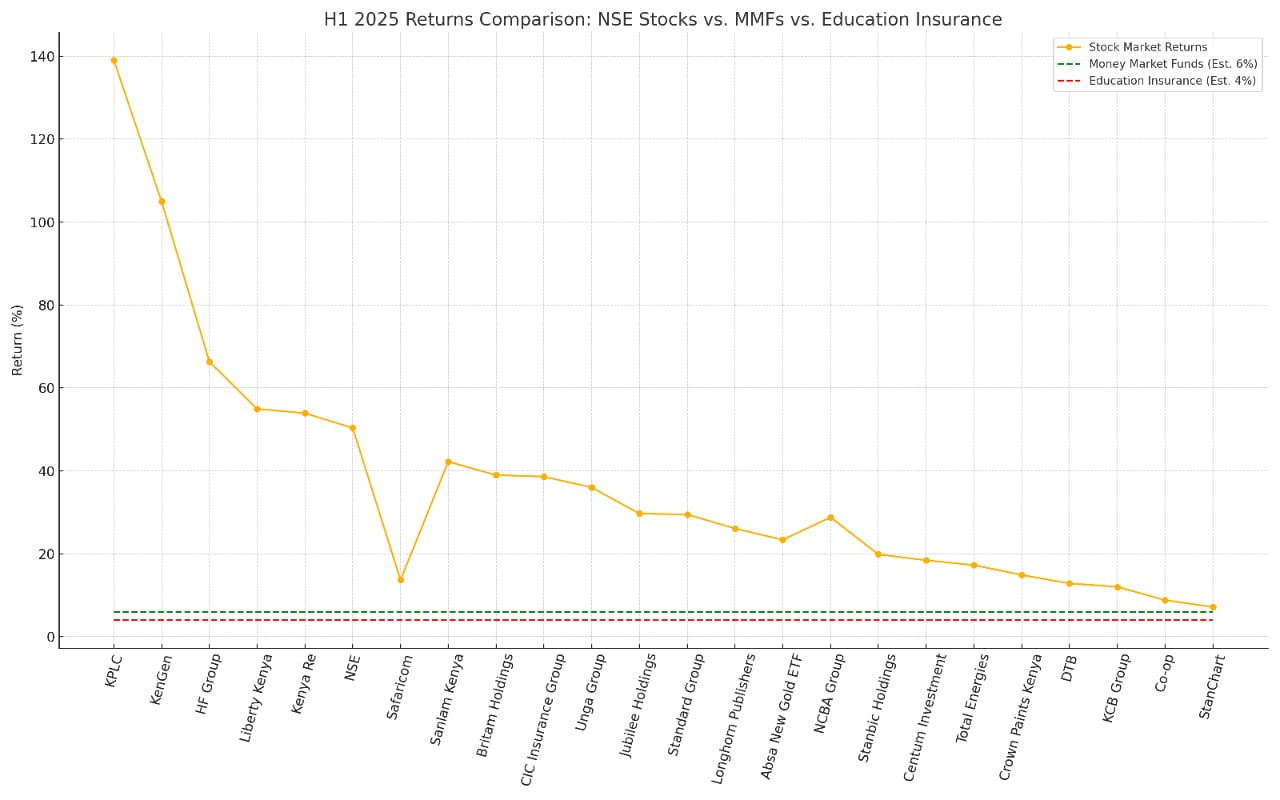Click the chart title about H1 2025 Returns
Screen dimensions: 1280x800
tap(662, 19)
